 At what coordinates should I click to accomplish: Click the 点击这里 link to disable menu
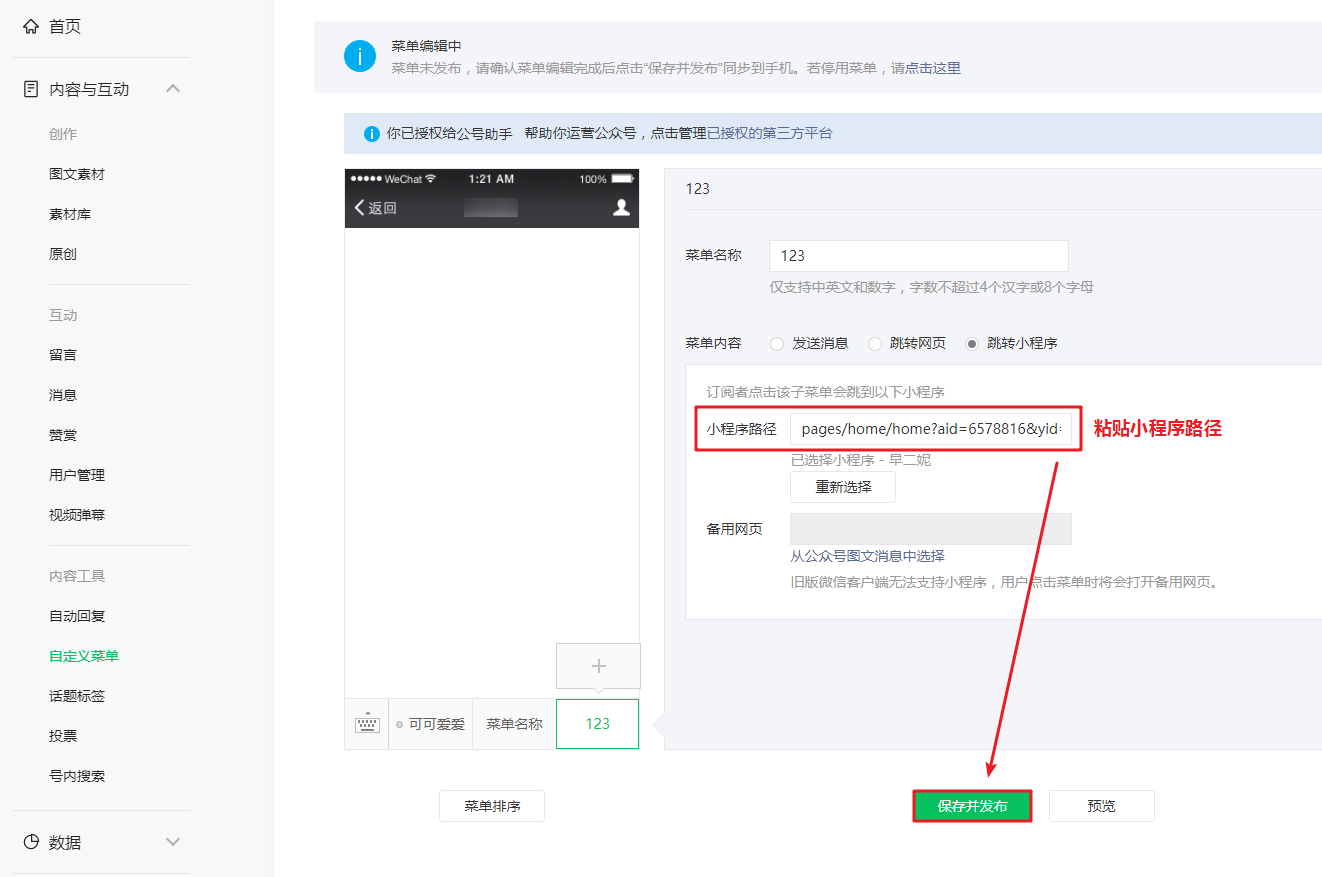(933, 68)
